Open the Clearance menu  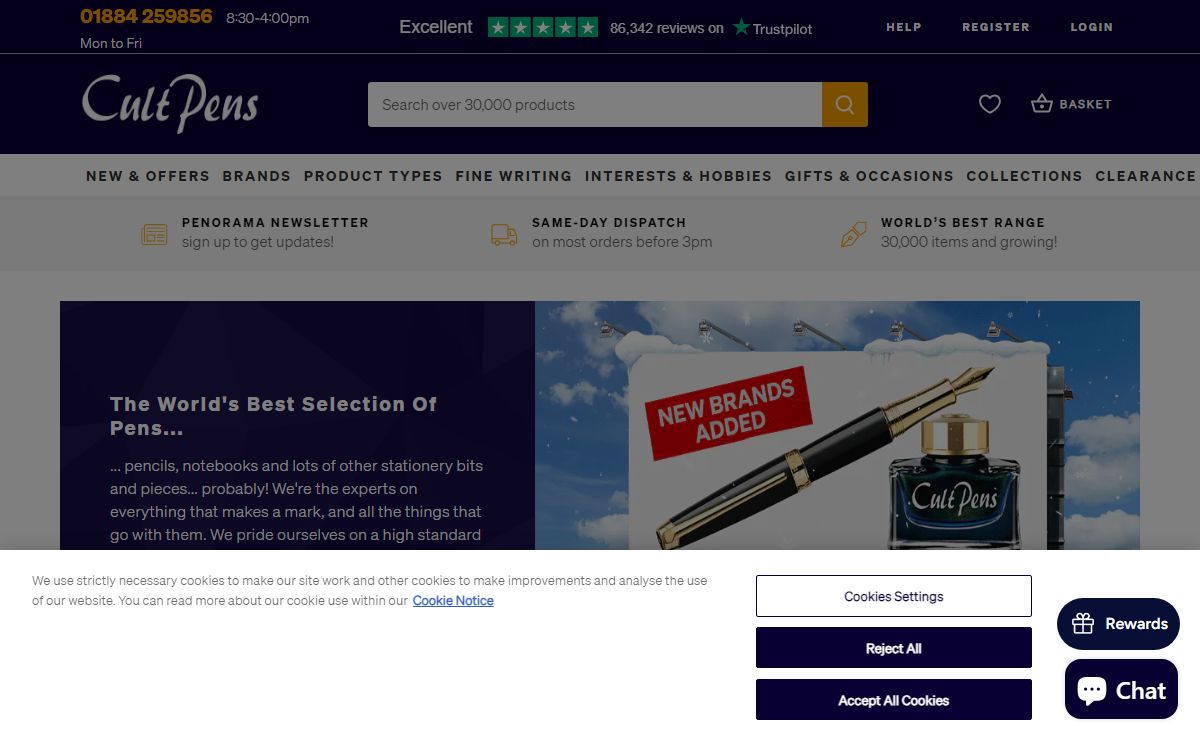point(1146,176)
